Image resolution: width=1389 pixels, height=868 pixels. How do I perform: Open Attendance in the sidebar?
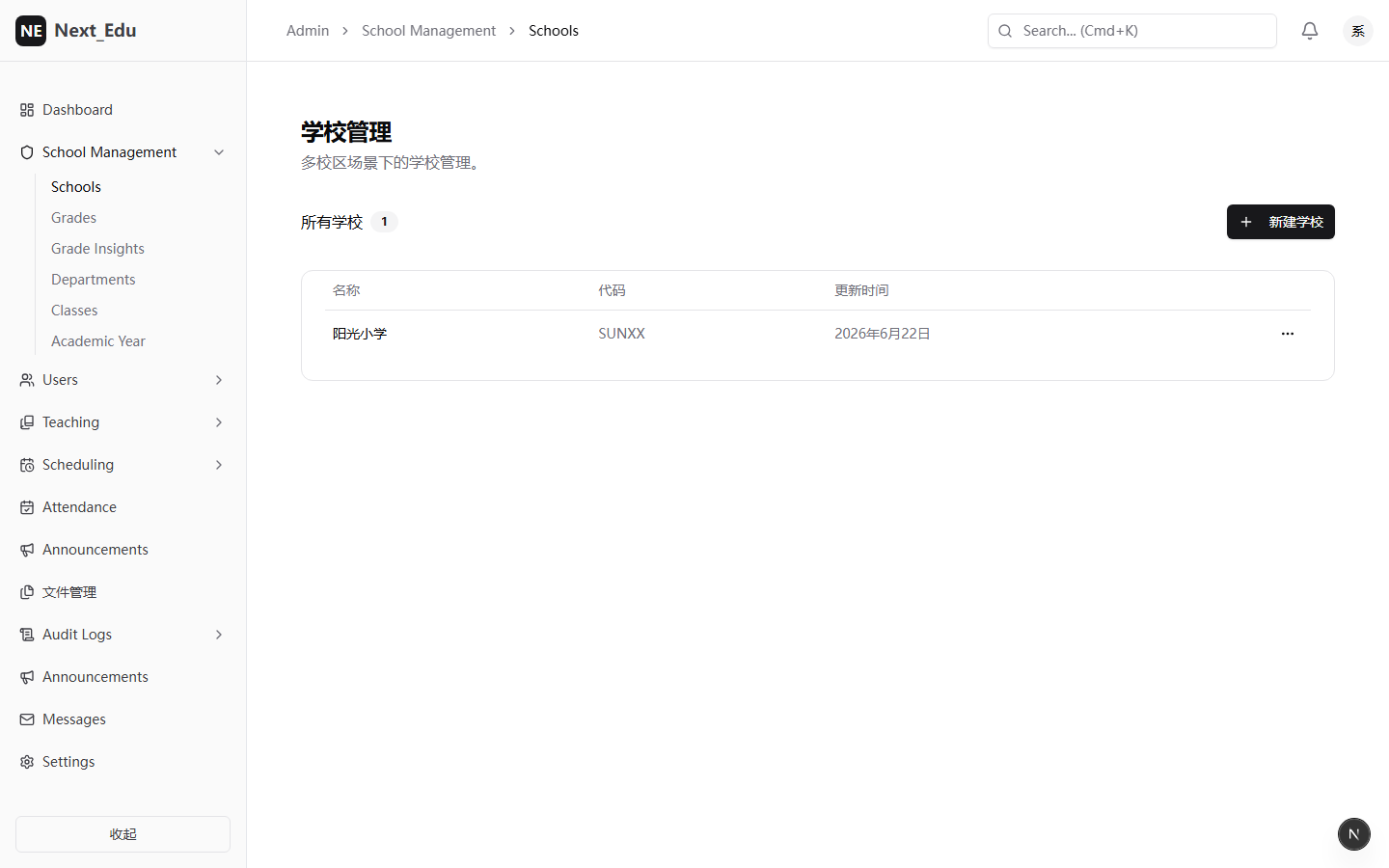point(123,507)
